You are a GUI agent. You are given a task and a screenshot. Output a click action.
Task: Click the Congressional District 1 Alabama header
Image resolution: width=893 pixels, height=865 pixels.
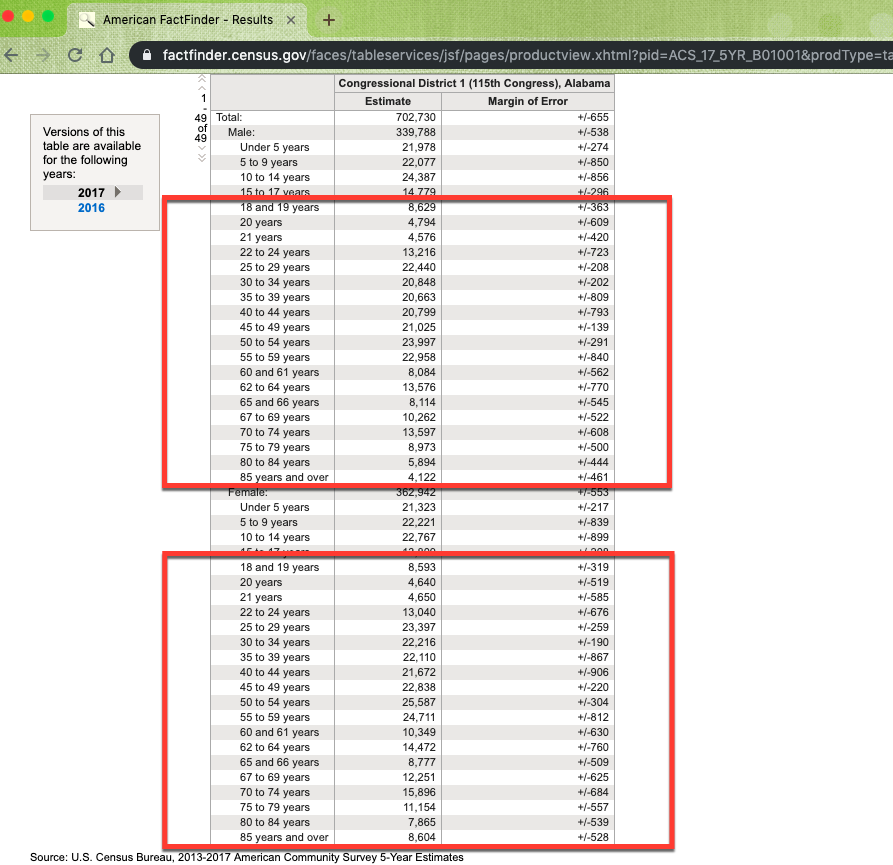click(474, 84)
